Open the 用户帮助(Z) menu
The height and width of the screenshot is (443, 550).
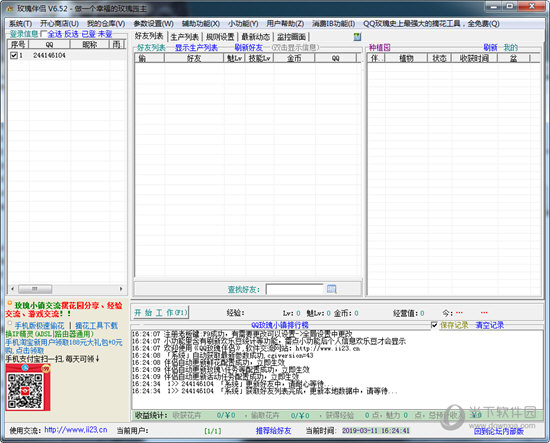pos(285,24)
